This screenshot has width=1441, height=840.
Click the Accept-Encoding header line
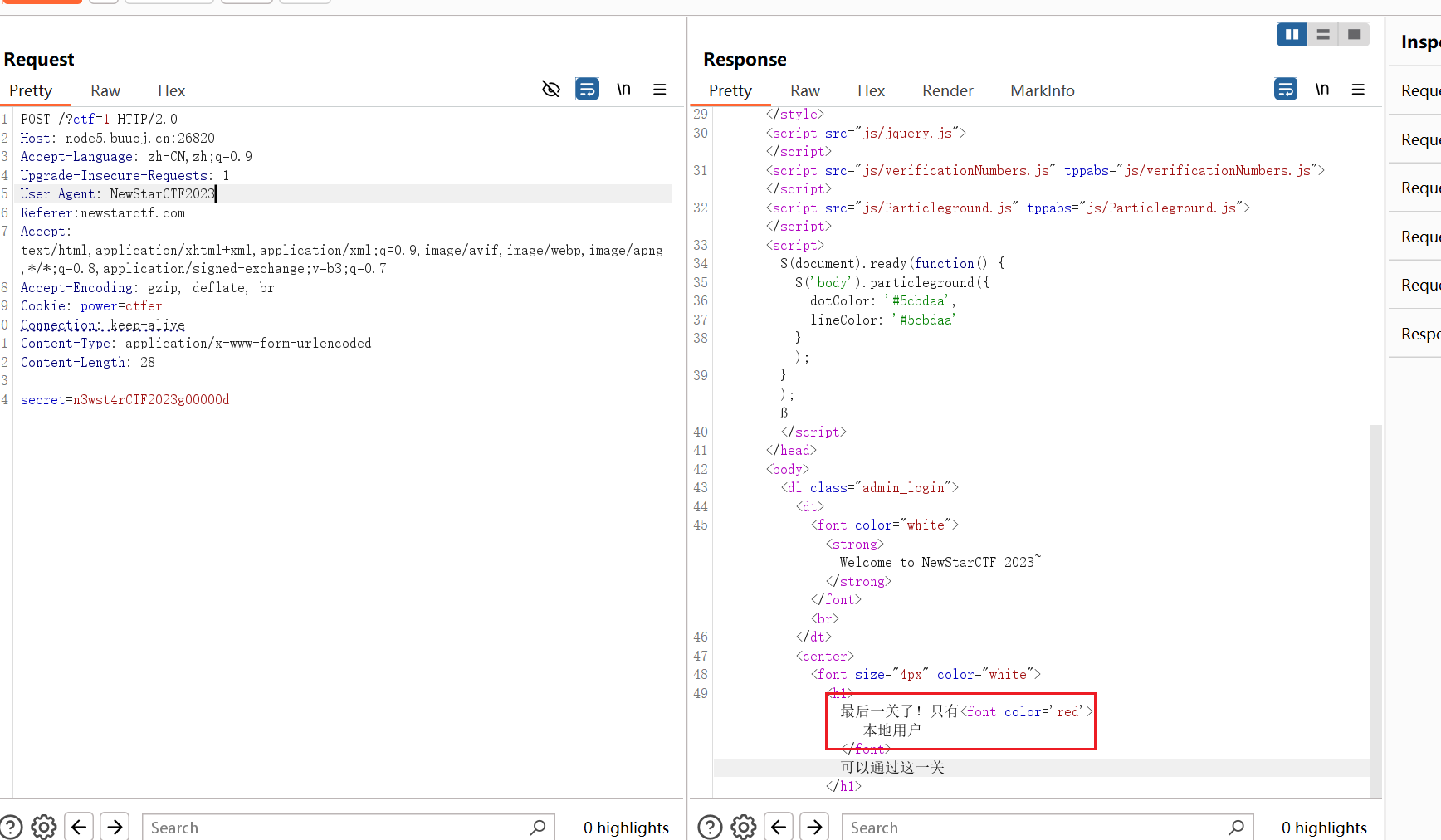(147, 288)
